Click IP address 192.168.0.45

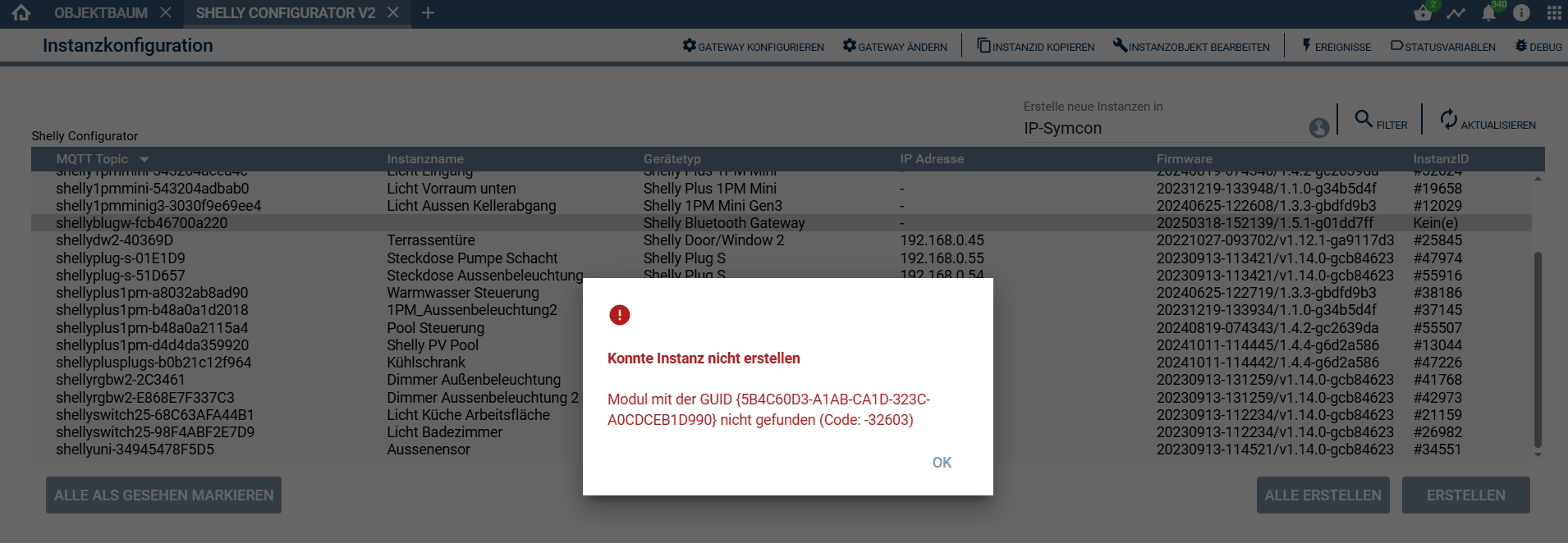tap(942, 240)
